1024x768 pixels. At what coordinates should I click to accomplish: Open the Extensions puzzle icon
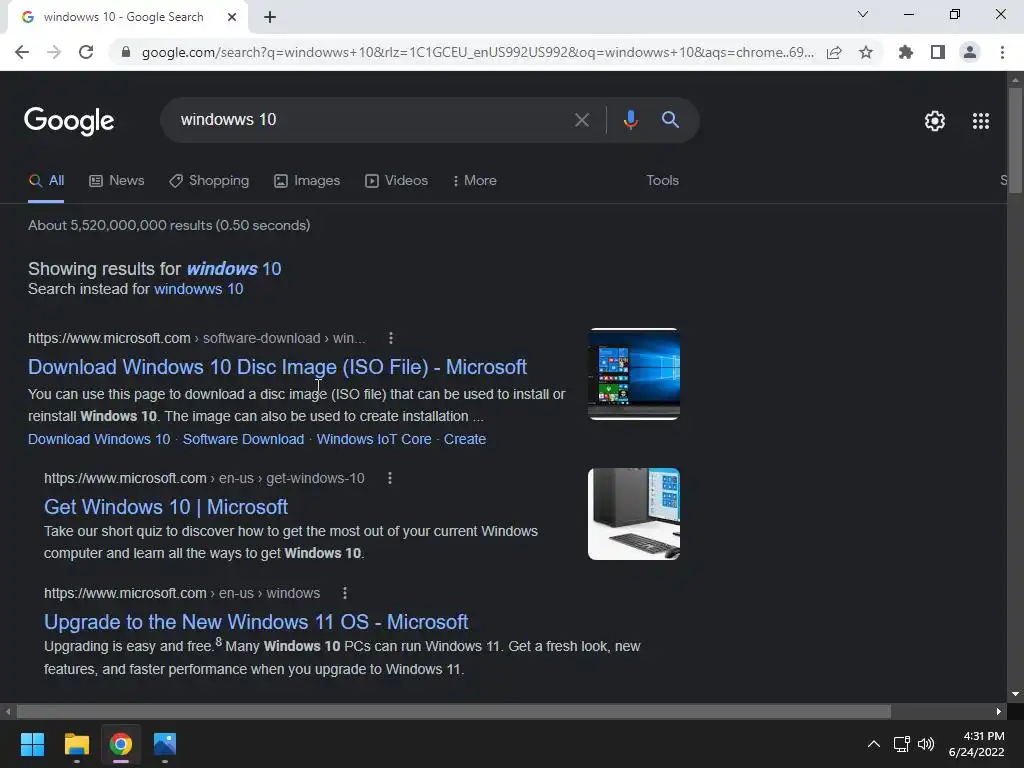(x=906, y=52)
